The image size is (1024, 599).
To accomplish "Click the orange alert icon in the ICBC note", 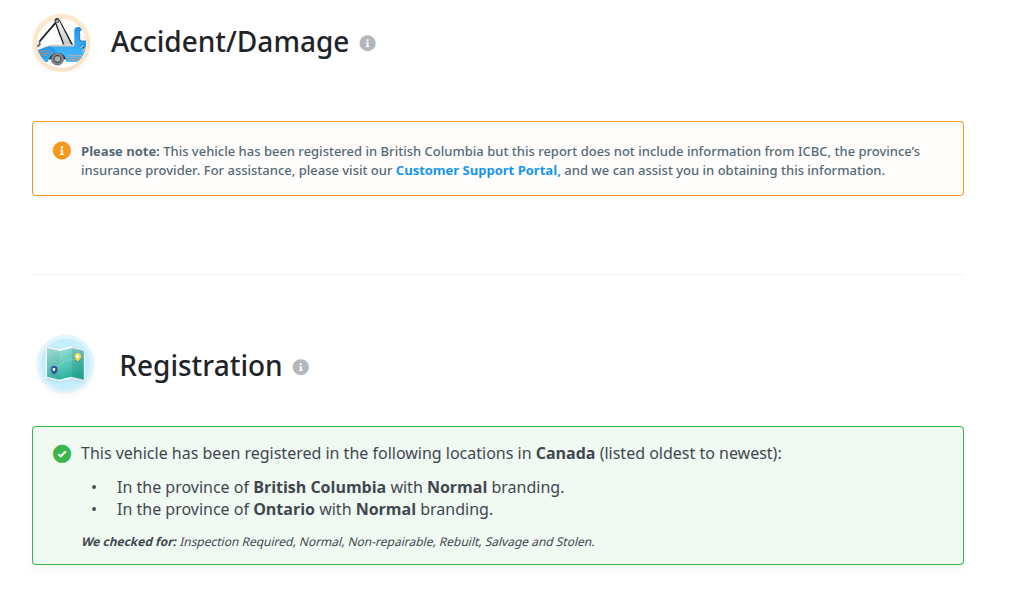I will (62, 151).
